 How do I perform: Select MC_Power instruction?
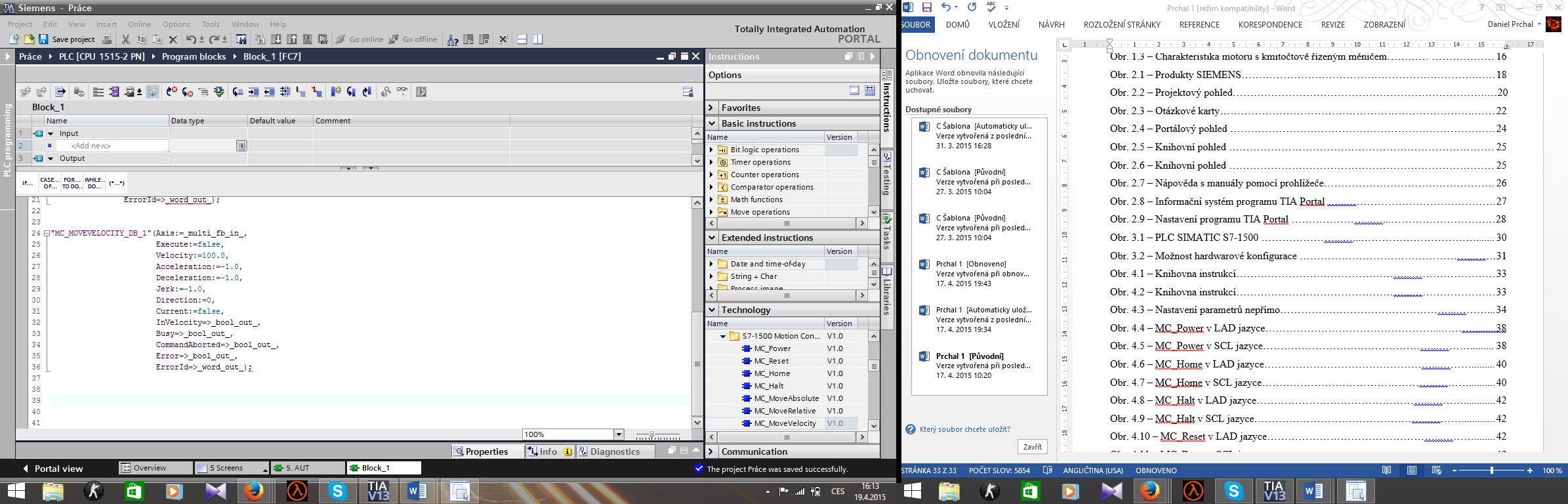[x=772, y=348]
